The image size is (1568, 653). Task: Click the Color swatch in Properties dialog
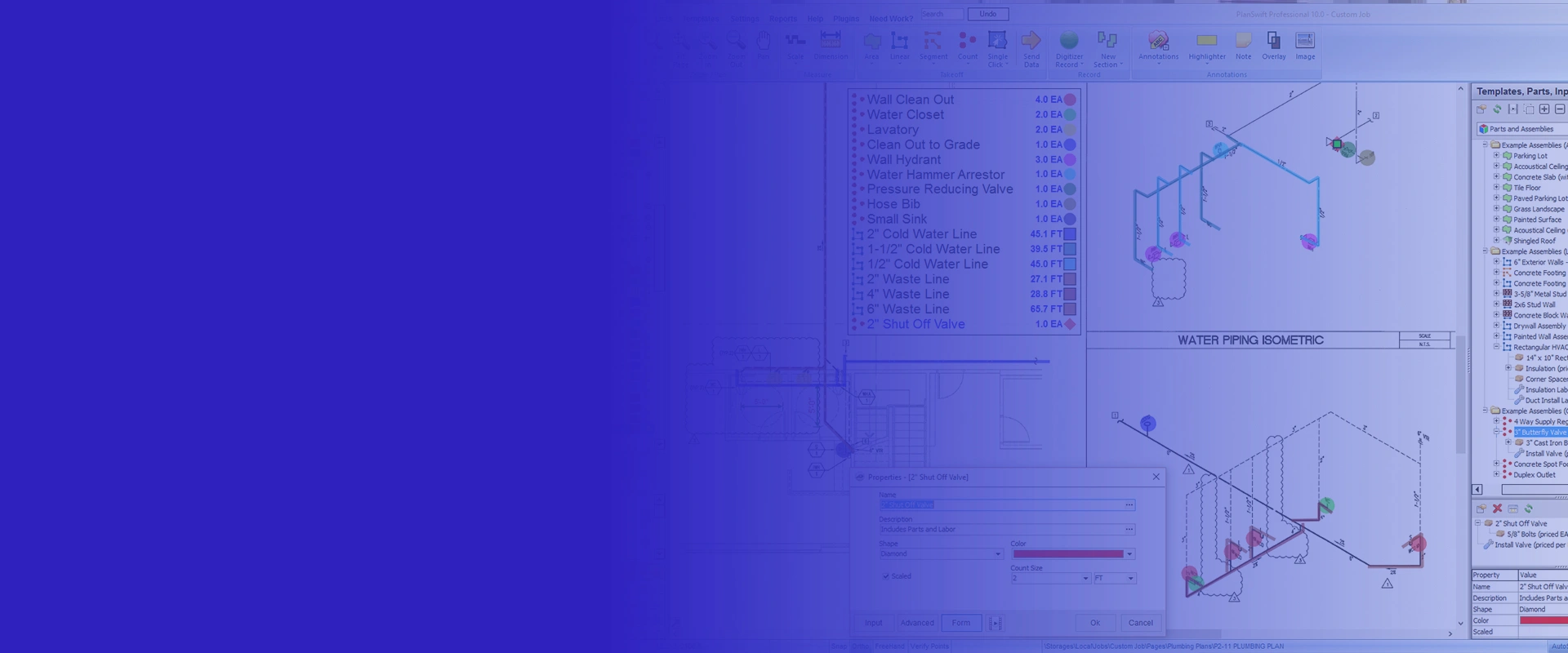(x=1067, y=554)
